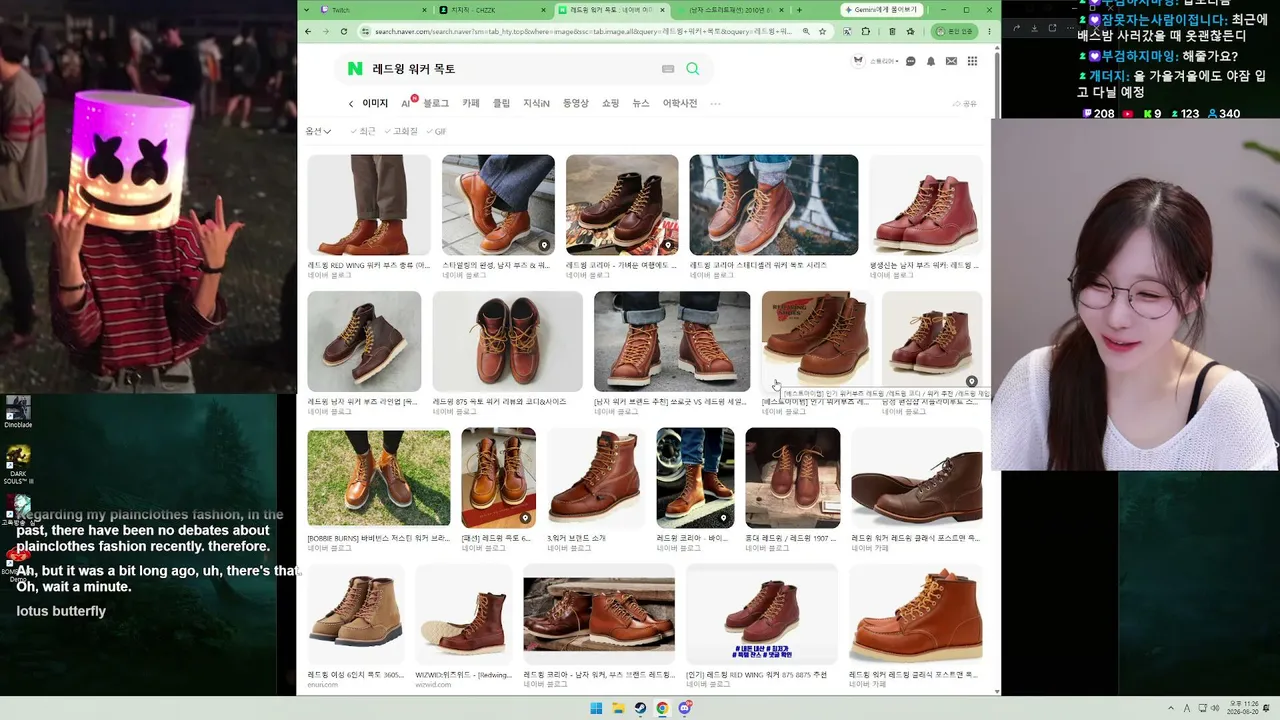Switch to the 동영상 tab

tap(576, 104)
